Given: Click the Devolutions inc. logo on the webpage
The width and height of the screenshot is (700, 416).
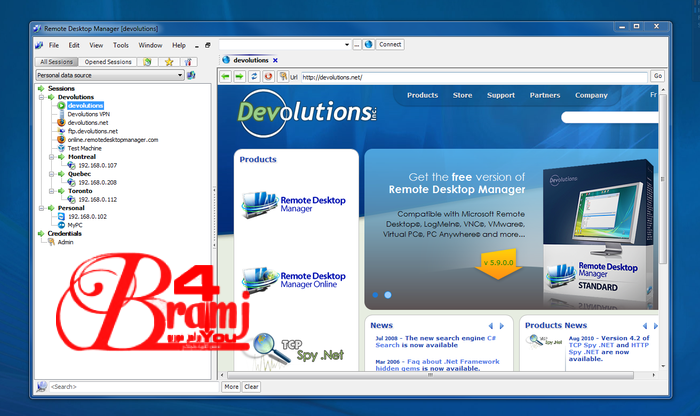Looking at the screenshot, I should 307,112.
